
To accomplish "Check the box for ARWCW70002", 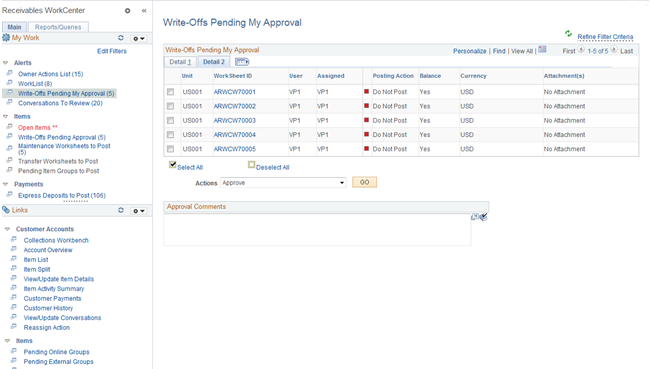I will tap(170, 106).
